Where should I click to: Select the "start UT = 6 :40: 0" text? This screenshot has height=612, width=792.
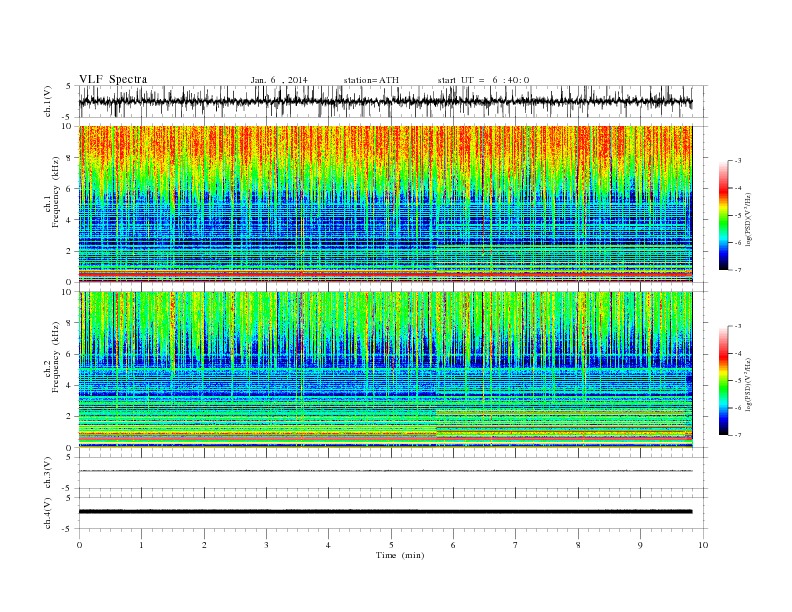pyautogui.click(x=483, y=80)
